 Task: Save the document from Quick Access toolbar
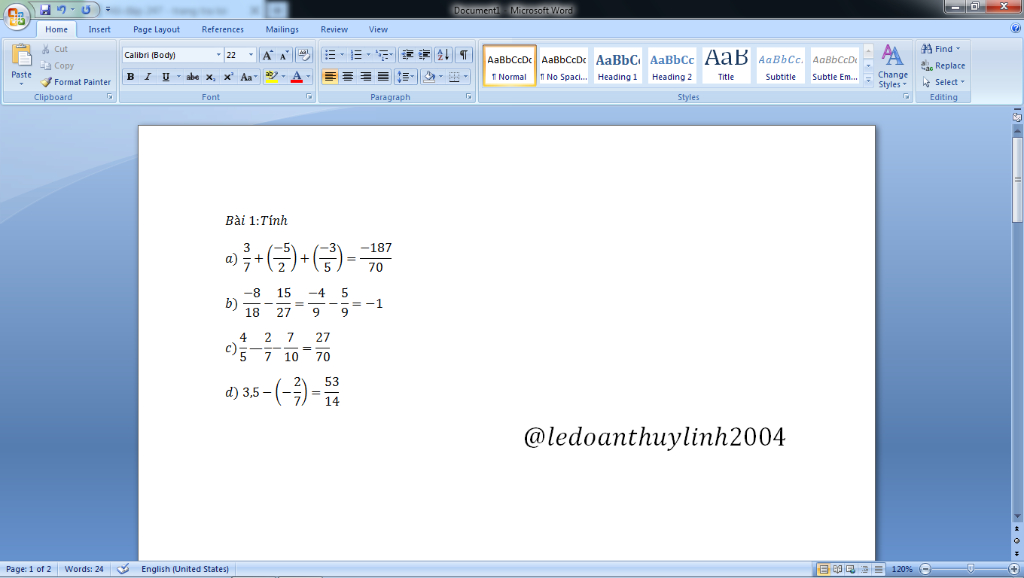pos(45,10)
